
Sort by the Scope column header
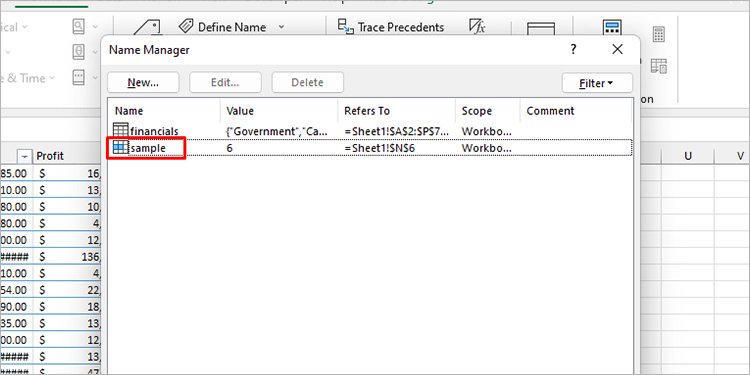[487, 111]
